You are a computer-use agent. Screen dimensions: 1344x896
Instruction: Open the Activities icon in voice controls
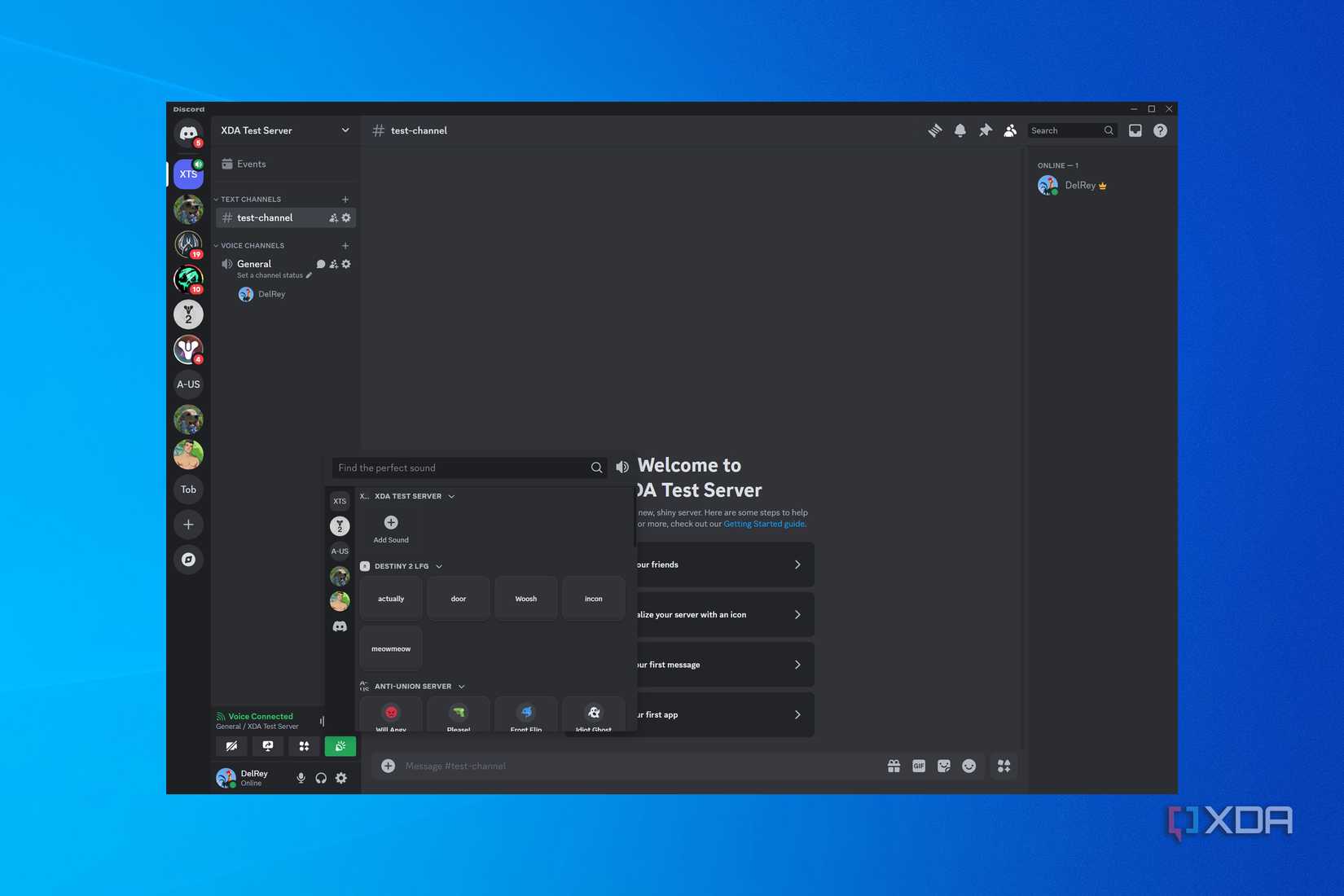coord(303,745)
